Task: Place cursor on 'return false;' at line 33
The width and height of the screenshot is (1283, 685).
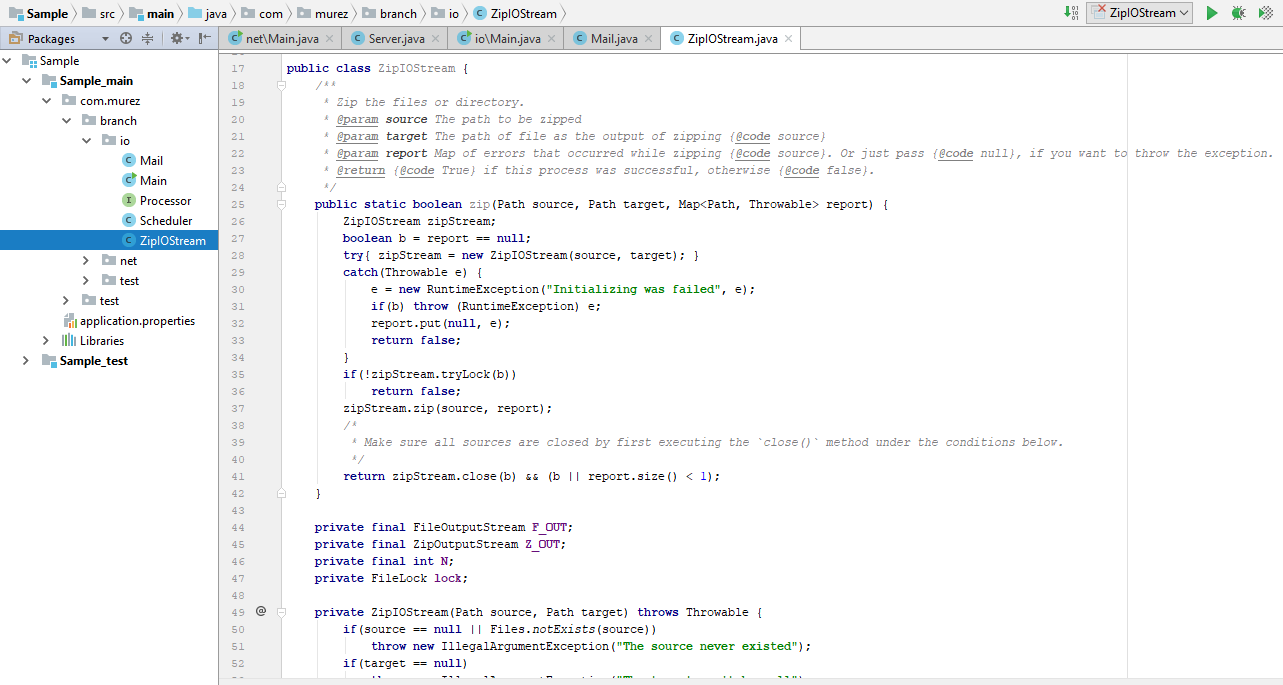Action: point(416,340)
